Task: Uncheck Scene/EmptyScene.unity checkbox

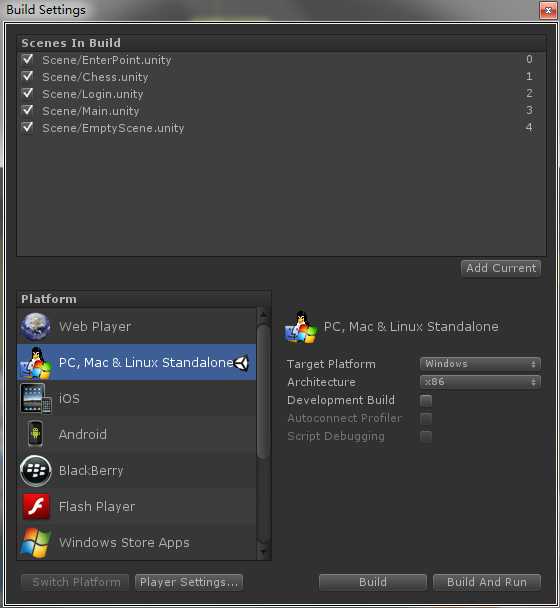Action: click(28, 127)
